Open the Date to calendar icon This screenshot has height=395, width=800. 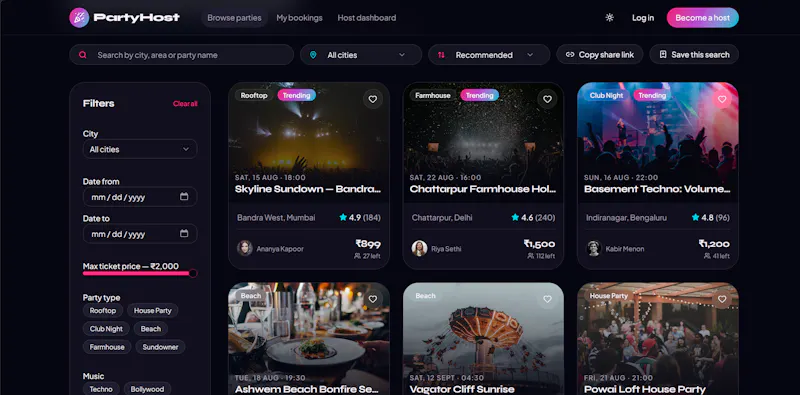pyautogui.click(x=184, y=233)
